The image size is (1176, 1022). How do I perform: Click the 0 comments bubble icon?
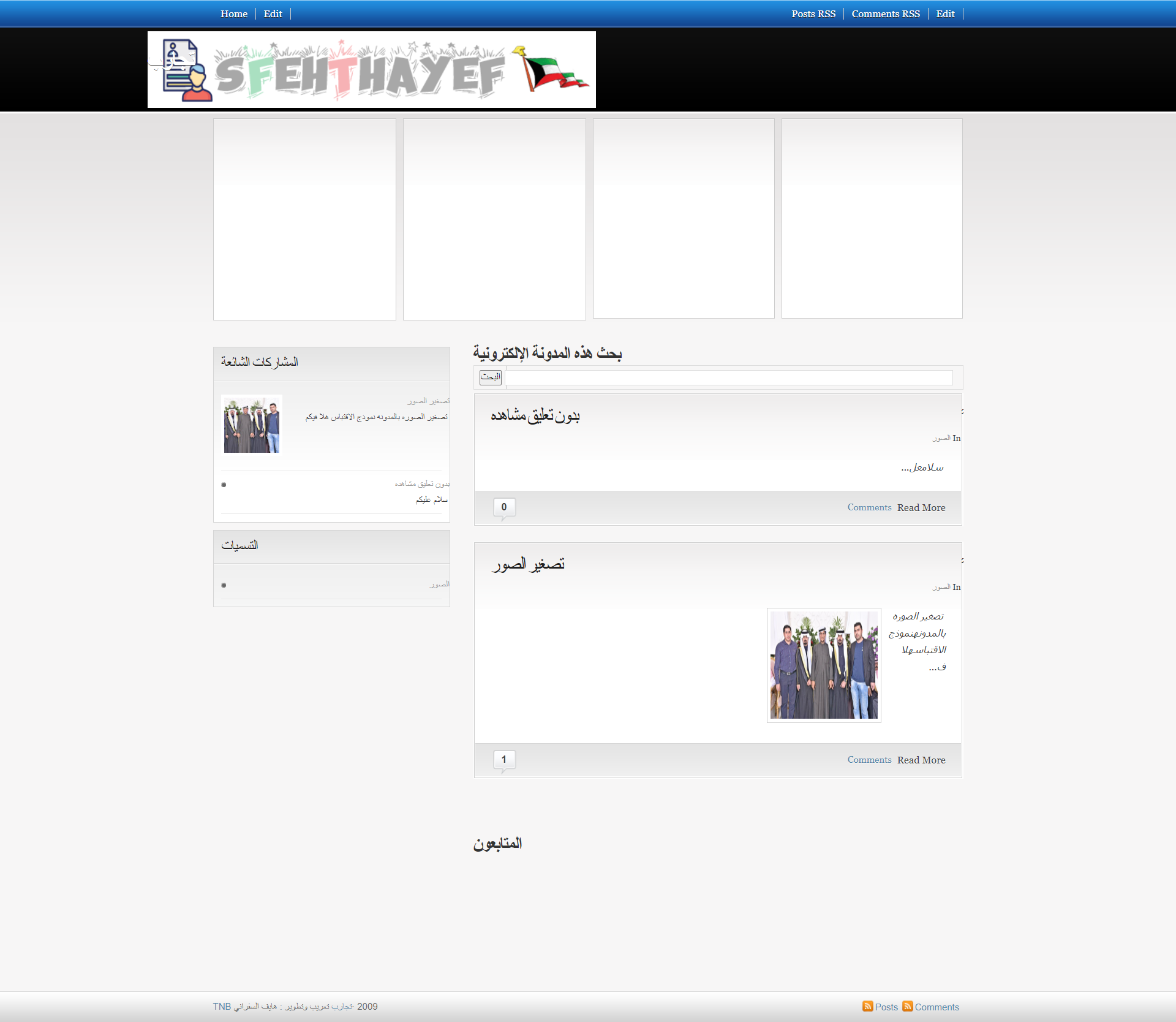coord(504,507)
